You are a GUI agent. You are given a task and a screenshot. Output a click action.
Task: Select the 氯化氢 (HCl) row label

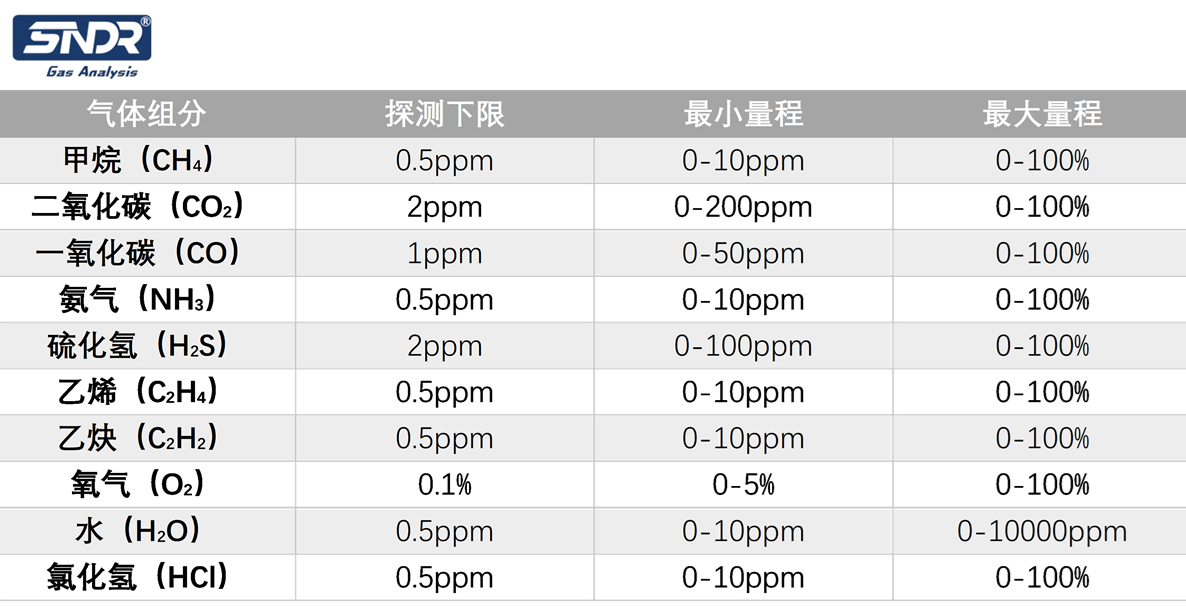tap(139, 577)
